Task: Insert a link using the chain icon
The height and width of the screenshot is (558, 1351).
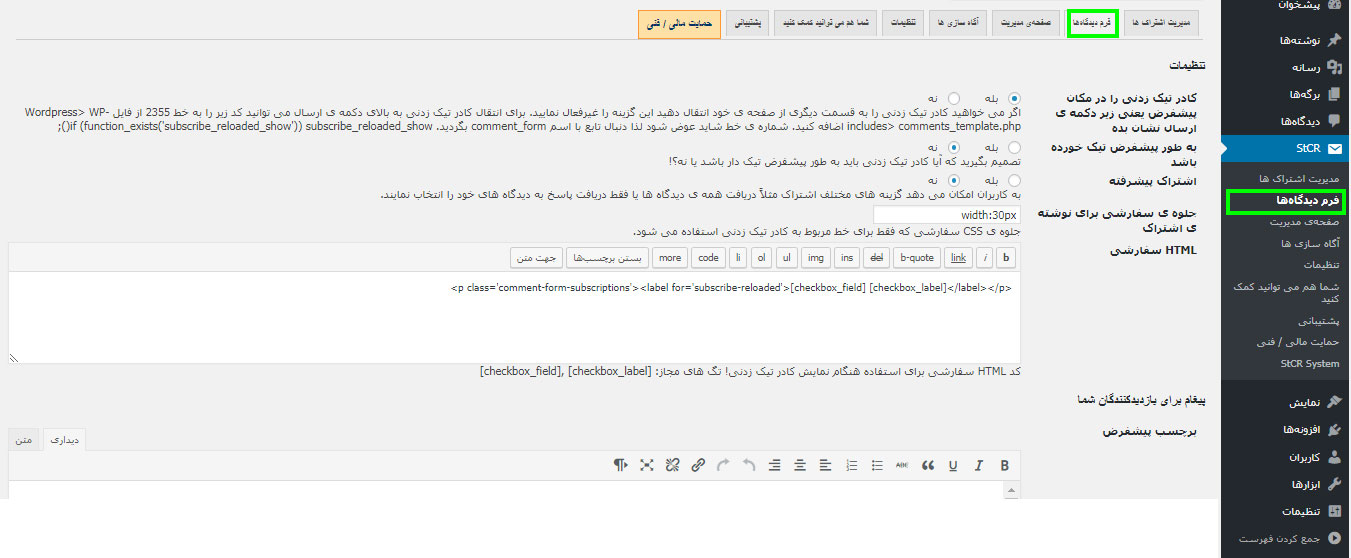Action: point(698,465)
